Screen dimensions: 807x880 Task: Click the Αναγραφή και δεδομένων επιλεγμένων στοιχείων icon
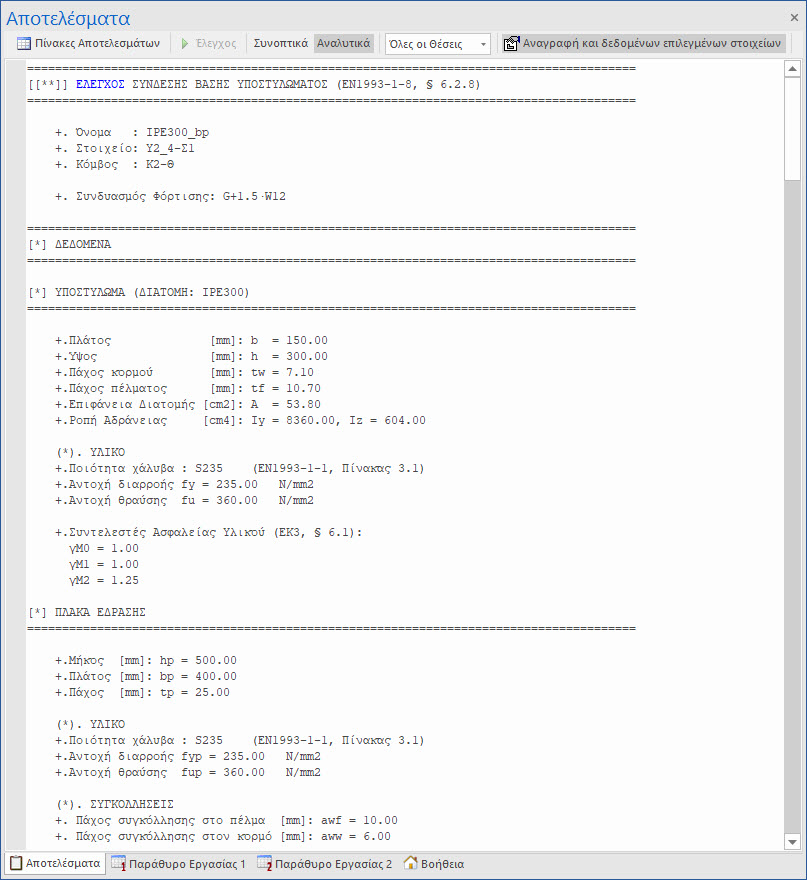tap(512, 44)
